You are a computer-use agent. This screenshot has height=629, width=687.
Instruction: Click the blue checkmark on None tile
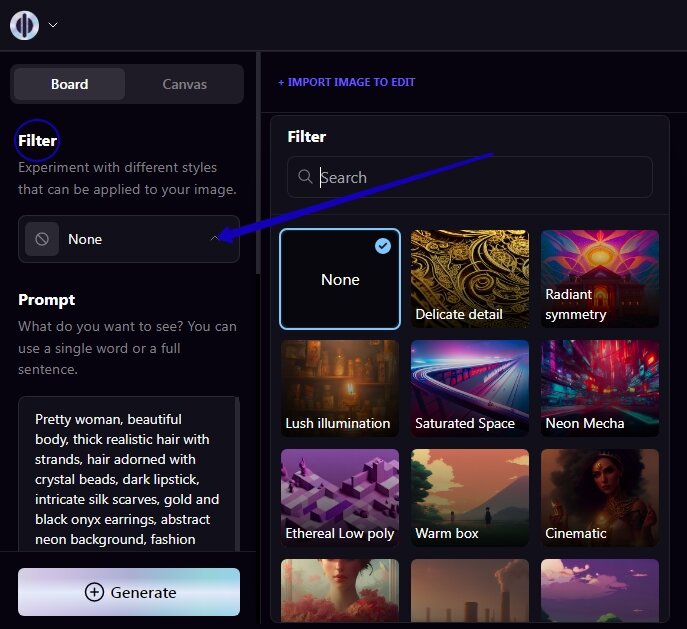point(382,246)
